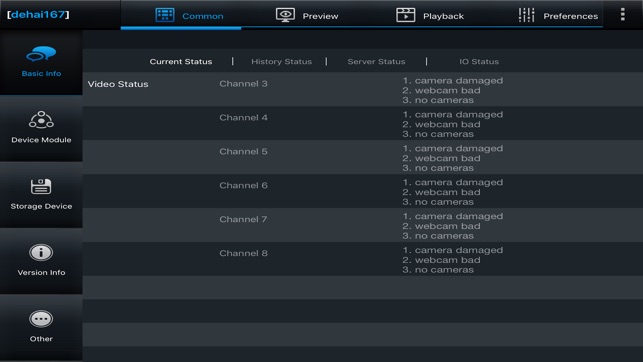Click Channel 3 'webcam bad' text
643x362 pixels.
441,91
